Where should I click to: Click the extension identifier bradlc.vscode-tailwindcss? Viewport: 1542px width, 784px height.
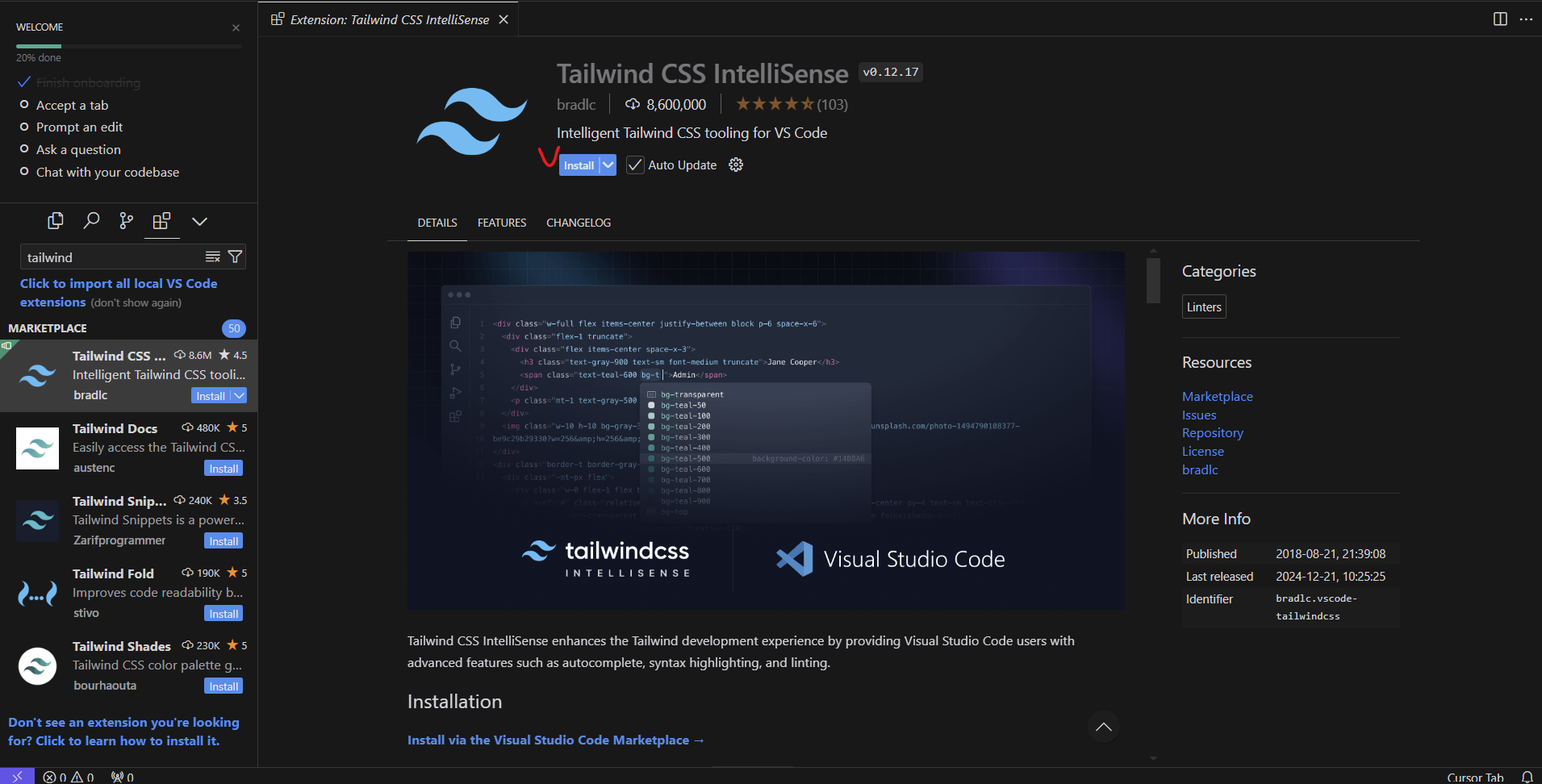click(x=1316, y=607)
